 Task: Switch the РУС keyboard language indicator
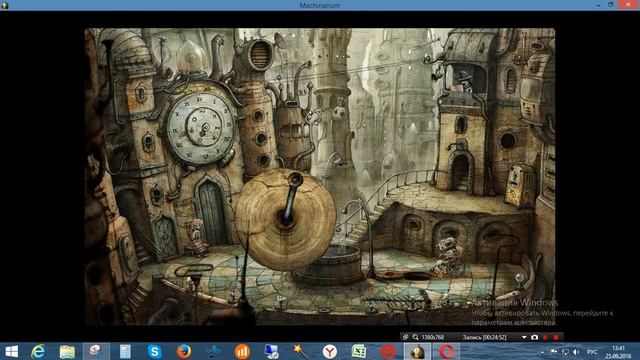tap(592, 352)
